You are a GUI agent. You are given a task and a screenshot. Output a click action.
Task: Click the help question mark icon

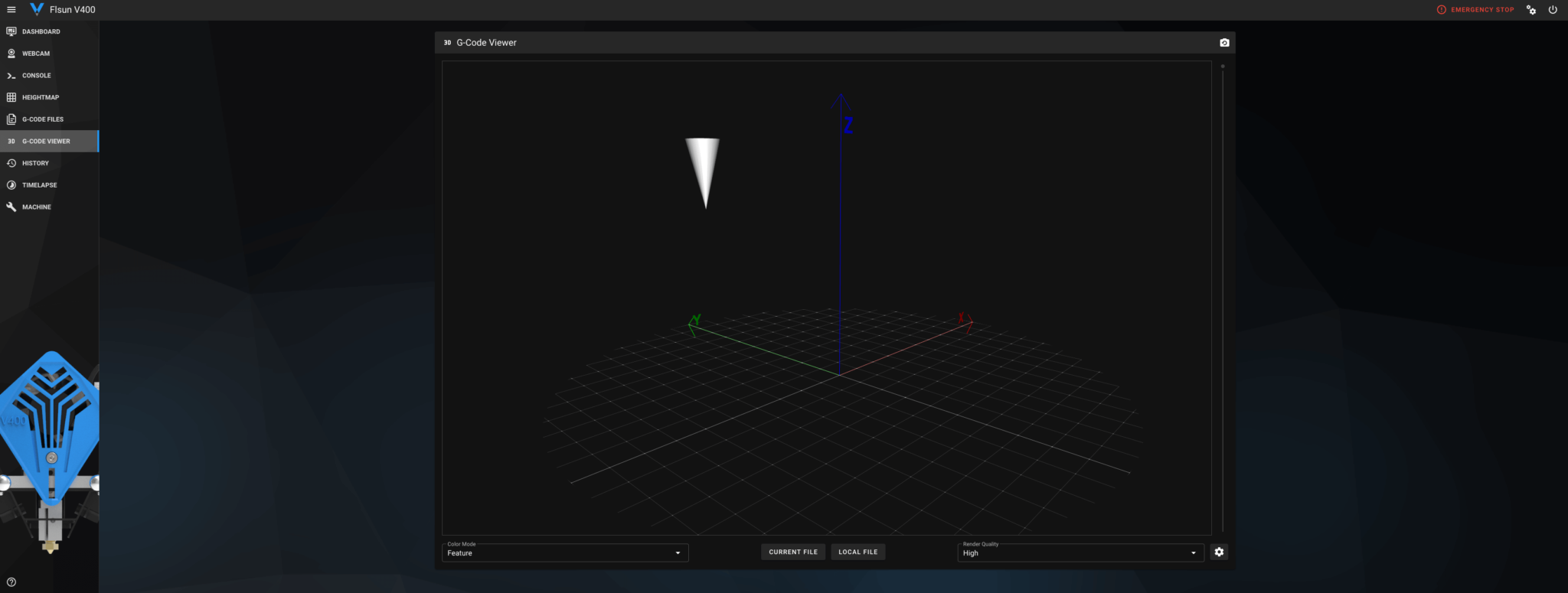coord(11,582)
